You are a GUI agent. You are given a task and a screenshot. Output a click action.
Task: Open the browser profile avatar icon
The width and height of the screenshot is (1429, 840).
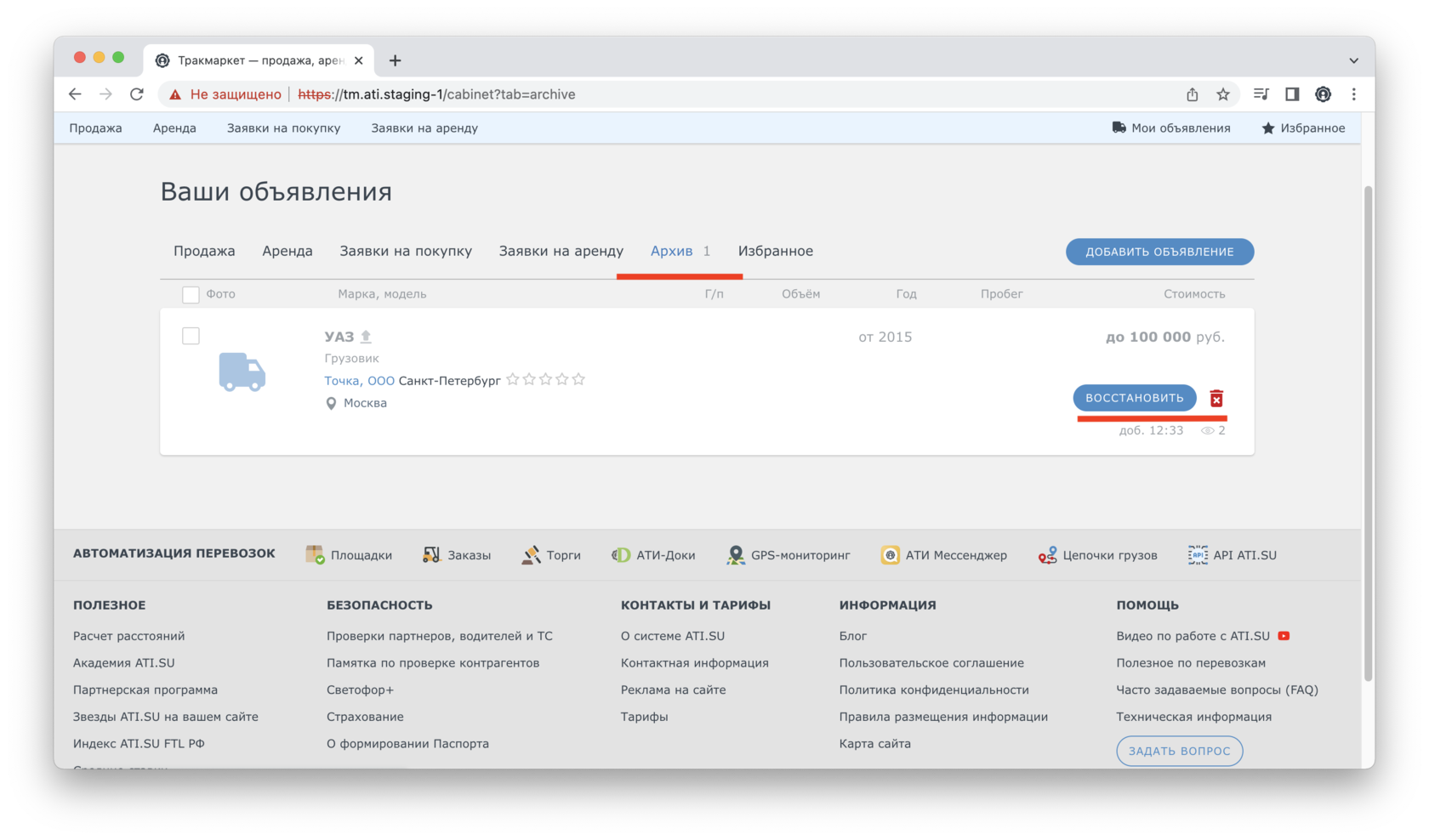(x=1323, y=94)
